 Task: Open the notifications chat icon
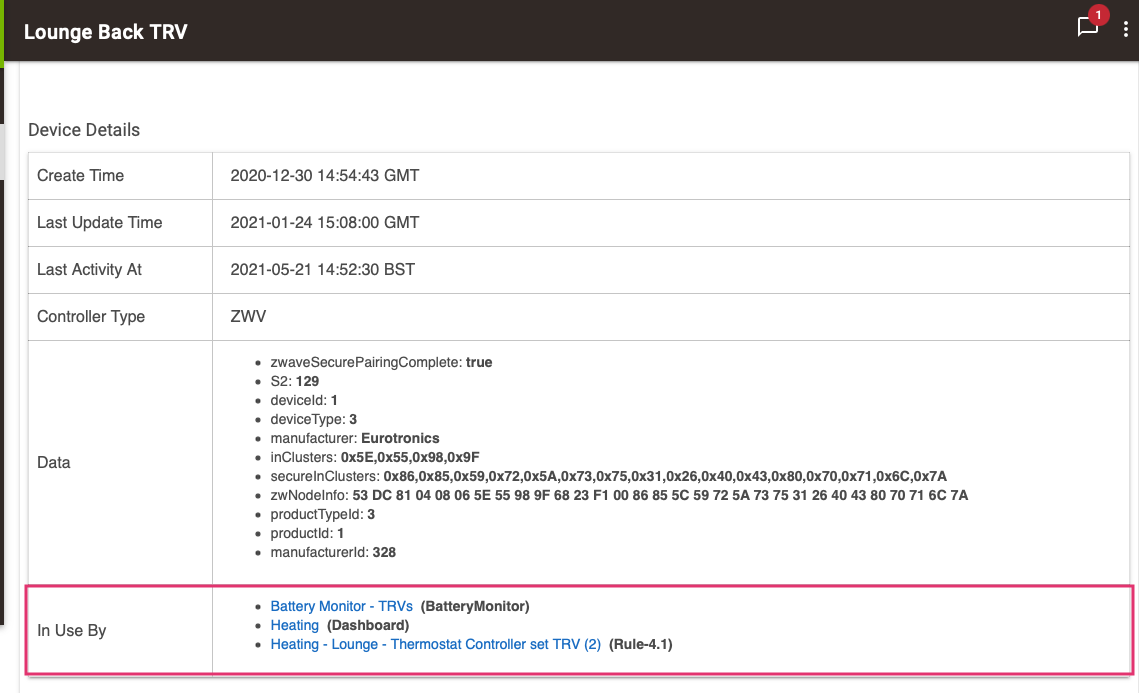(1087, 27)
